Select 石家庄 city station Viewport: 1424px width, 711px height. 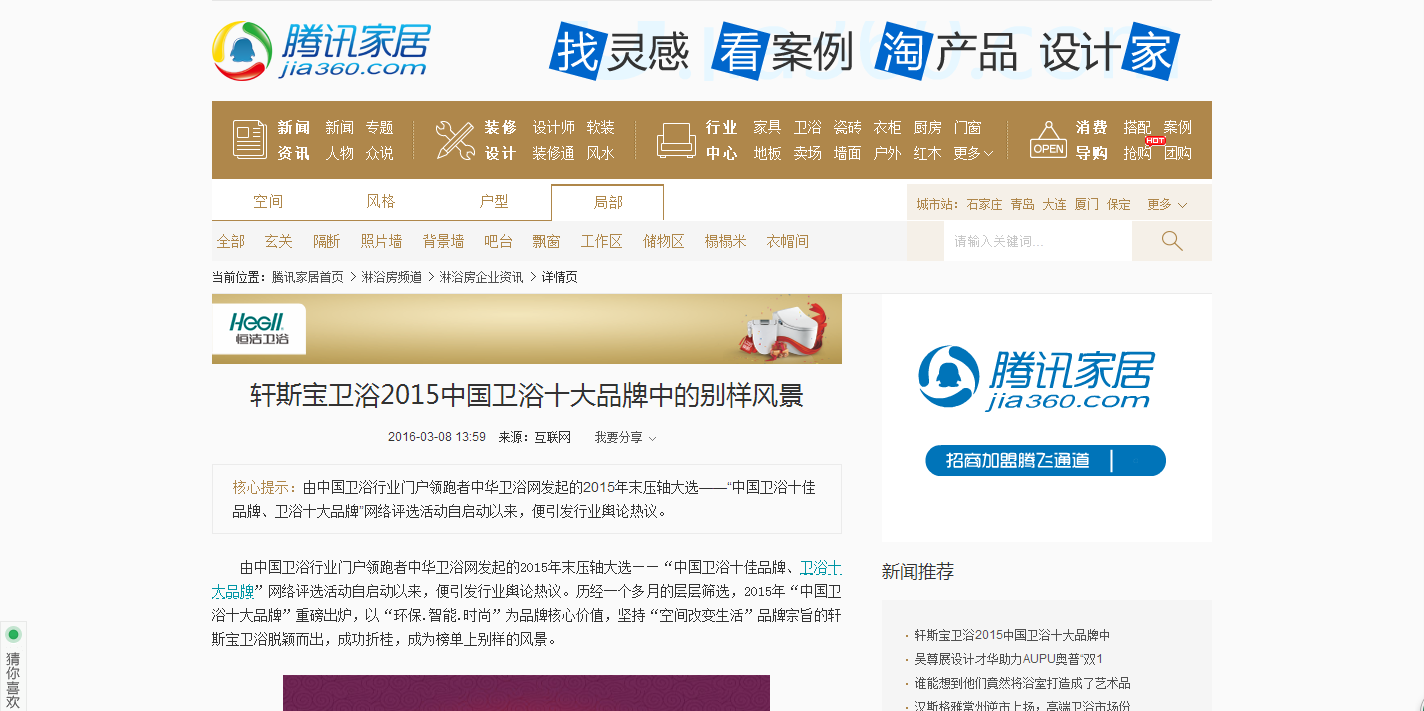(984, 204)
